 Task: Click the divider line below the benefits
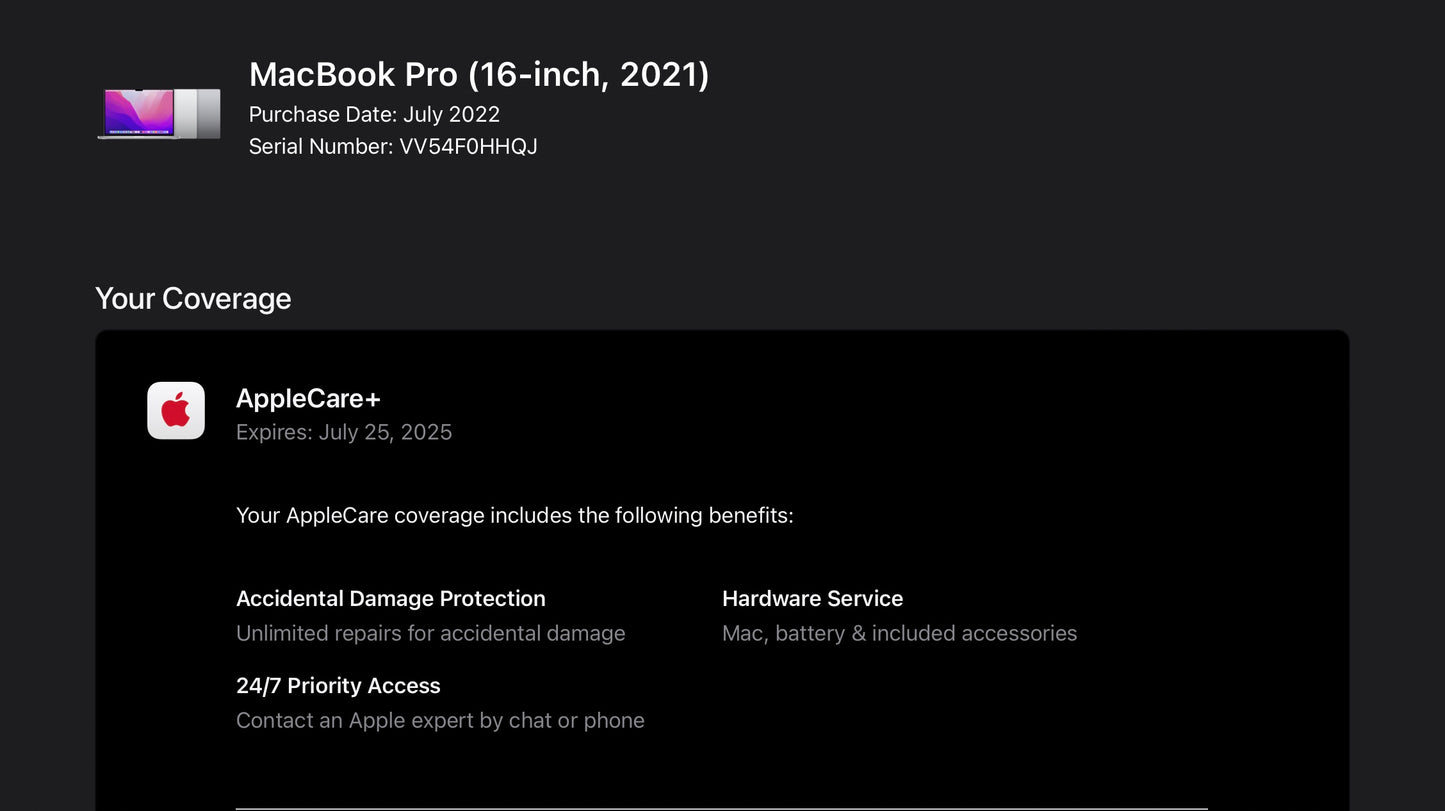pos(722,805)
